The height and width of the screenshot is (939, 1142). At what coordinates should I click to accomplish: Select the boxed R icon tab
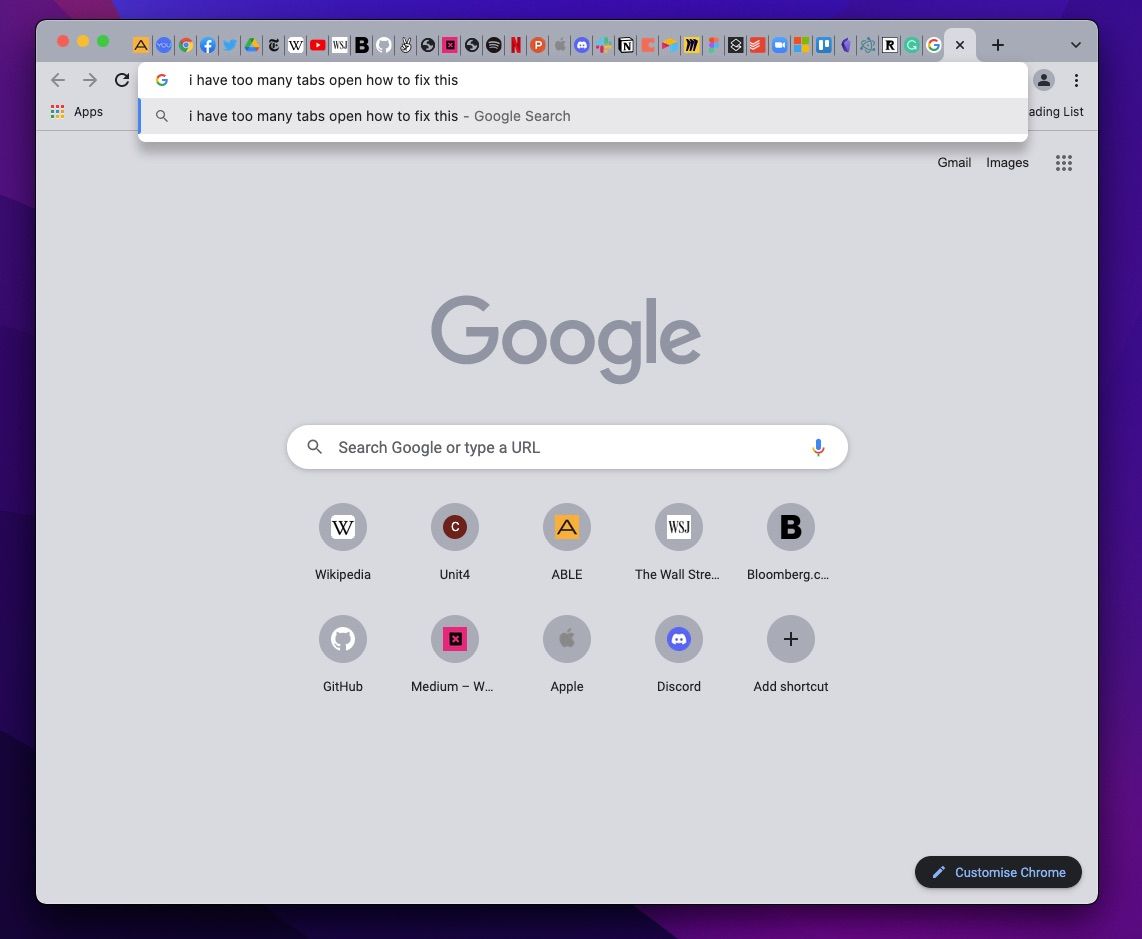point(889,45)
